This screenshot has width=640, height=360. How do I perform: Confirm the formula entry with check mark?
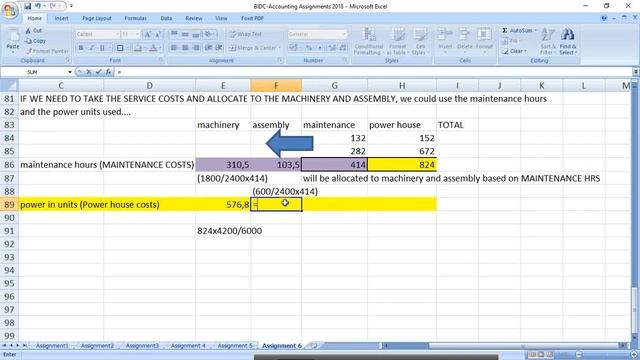coord(98,72)
